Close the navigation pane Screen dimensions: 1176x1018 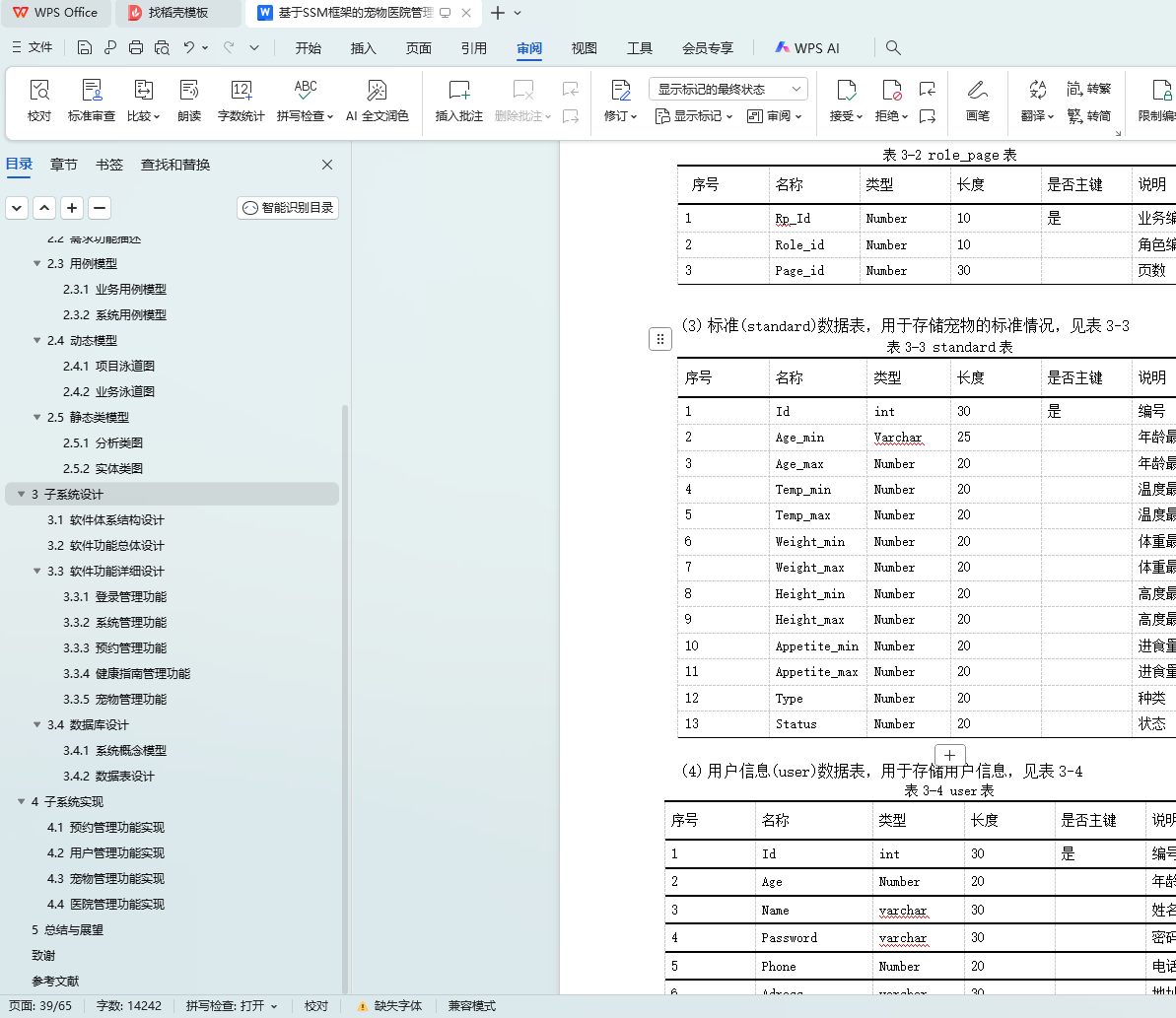pyautogui.click(x=327, y=165)
